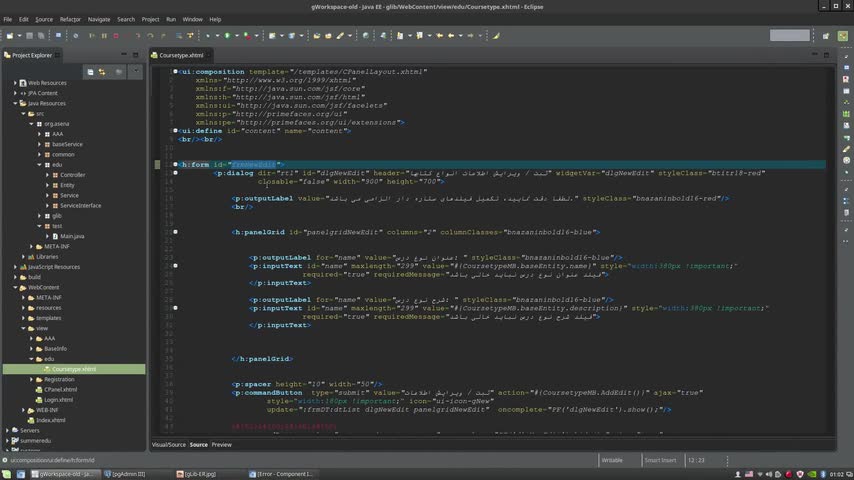Click the pencil icon in right sidebar

pos(846,149)
